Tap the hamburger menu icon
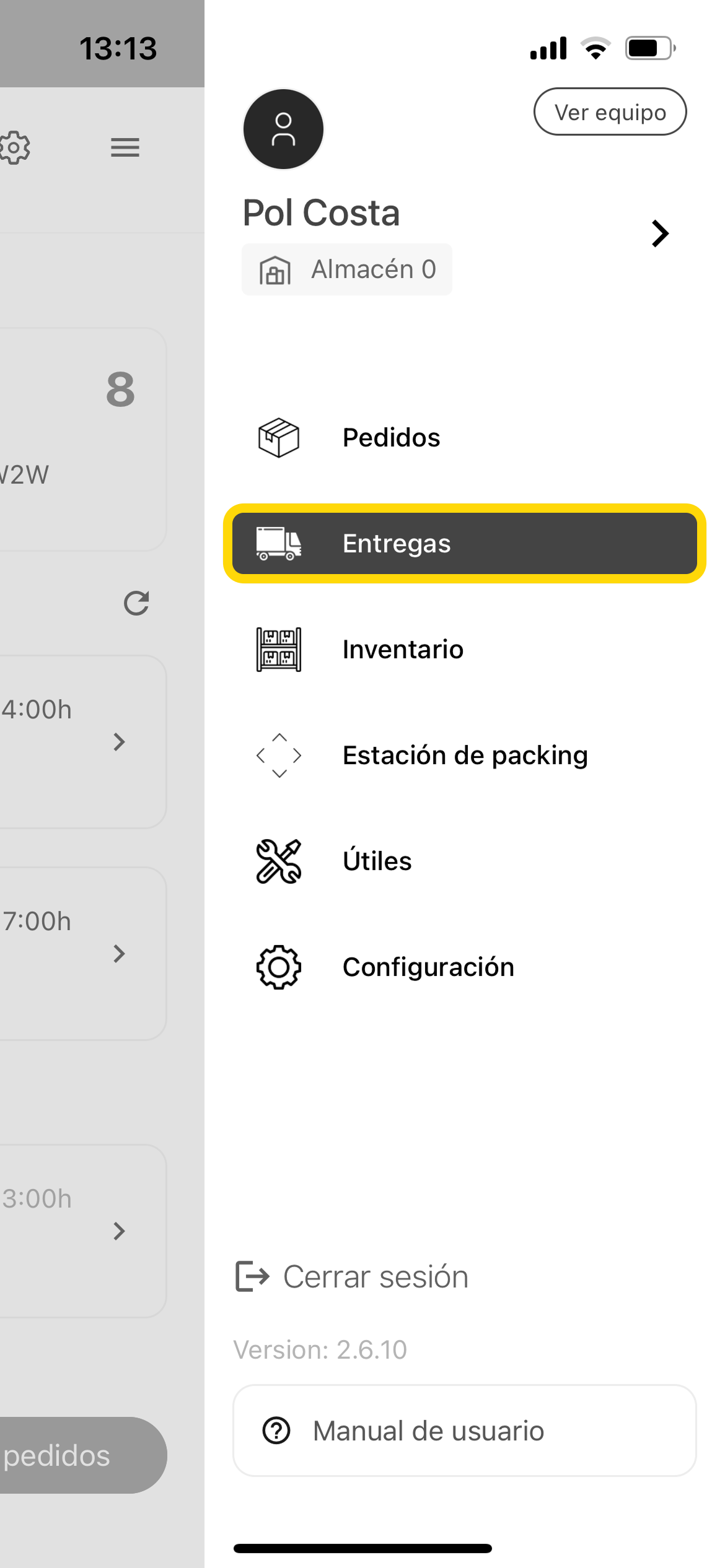Screen dimensions: 725x1568 [125, 147]
